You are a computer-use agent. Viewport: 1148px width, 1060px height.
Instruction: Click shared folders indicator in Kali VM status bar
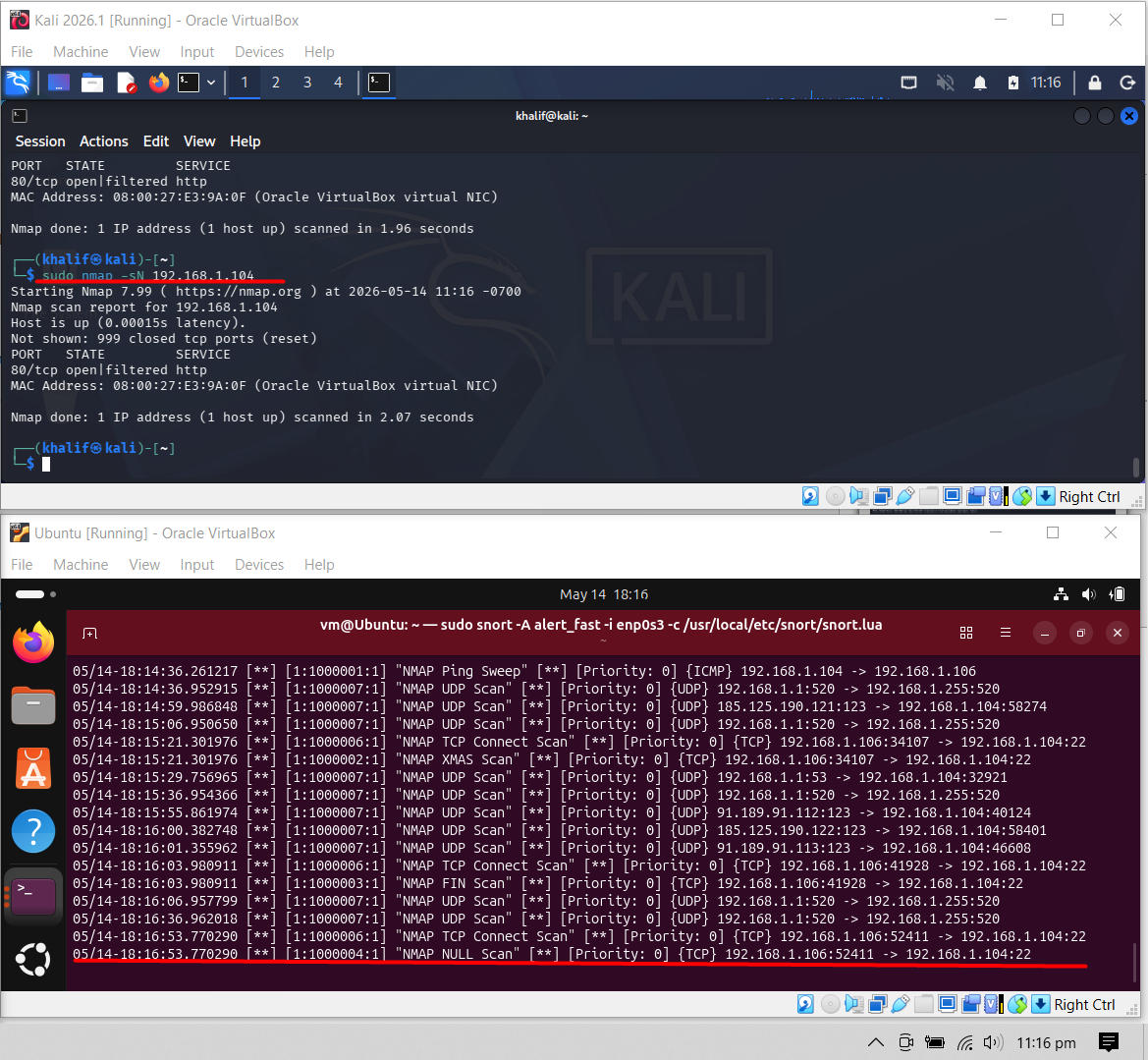[x=928, y=496]
